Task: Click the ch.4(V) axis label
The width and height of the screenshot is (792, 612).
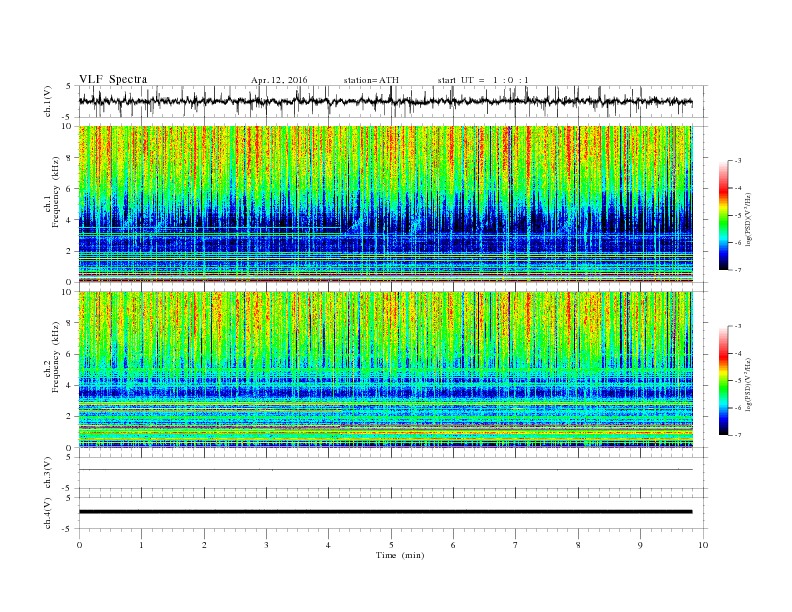Action: coord(48,513)
